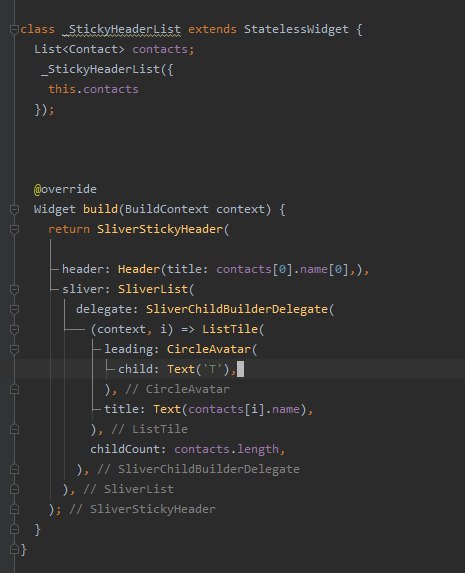The width and height of the screenshot is (465, 573).
Task: Click 'Header(' widget constructor
Action: tap(142, 269)
